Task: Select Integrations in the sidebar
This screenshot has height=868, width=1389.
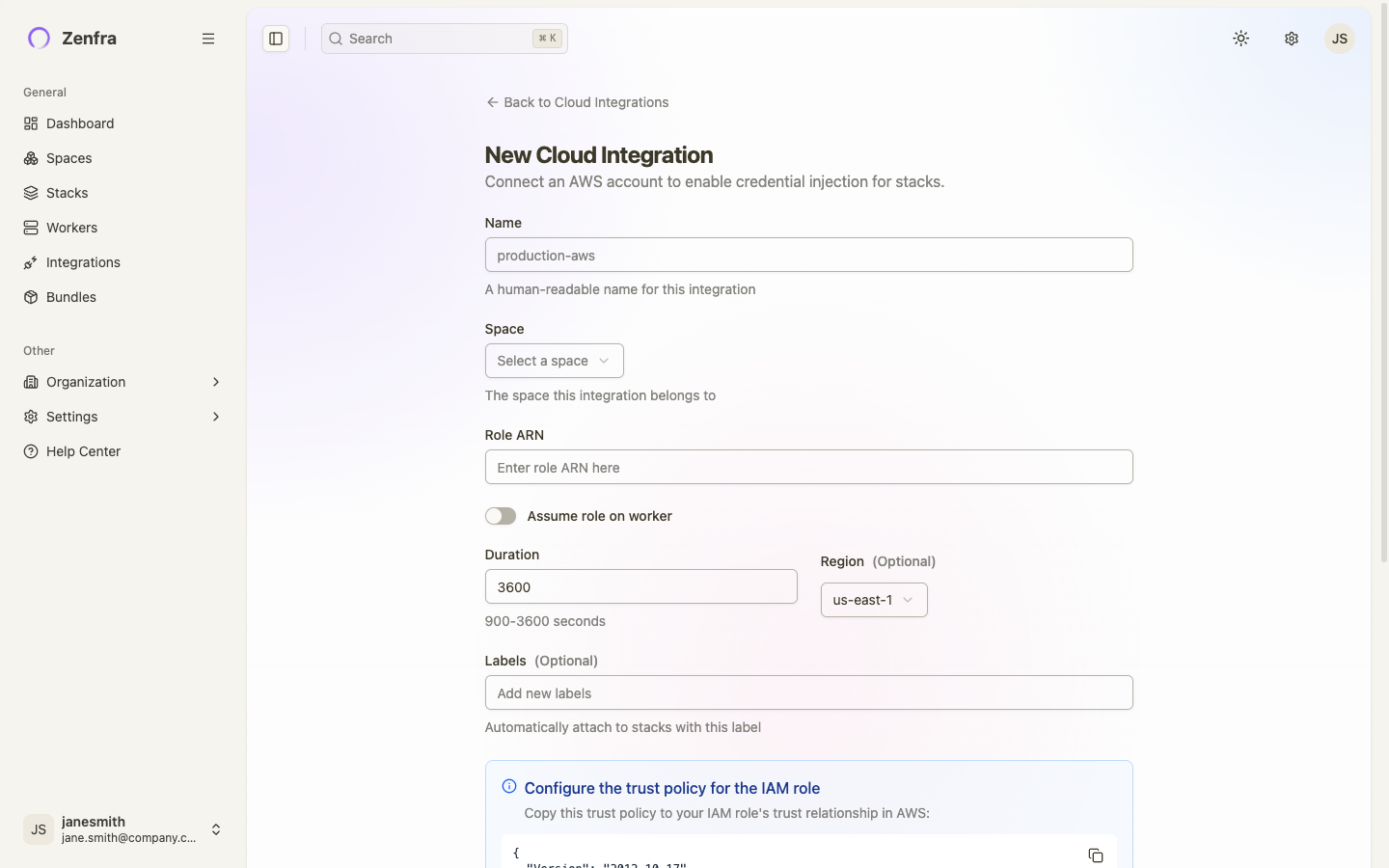Action: pos(82,262)
